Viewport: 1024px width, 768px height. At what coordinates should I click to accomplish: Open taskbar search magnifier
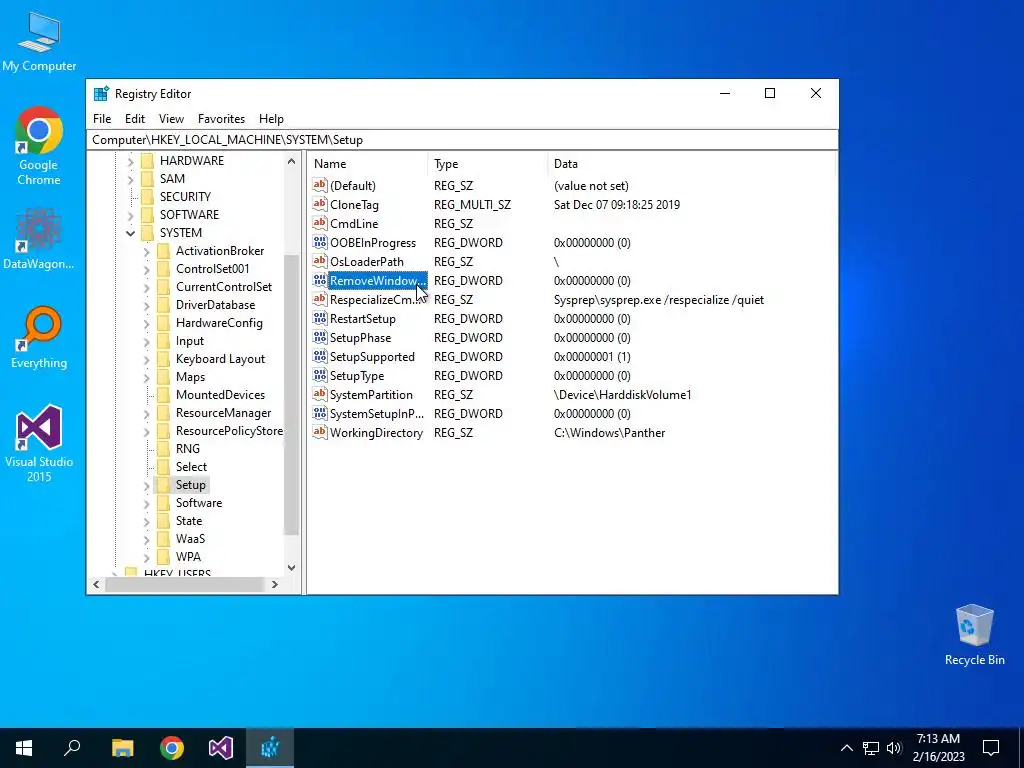[x=72, y=748]
